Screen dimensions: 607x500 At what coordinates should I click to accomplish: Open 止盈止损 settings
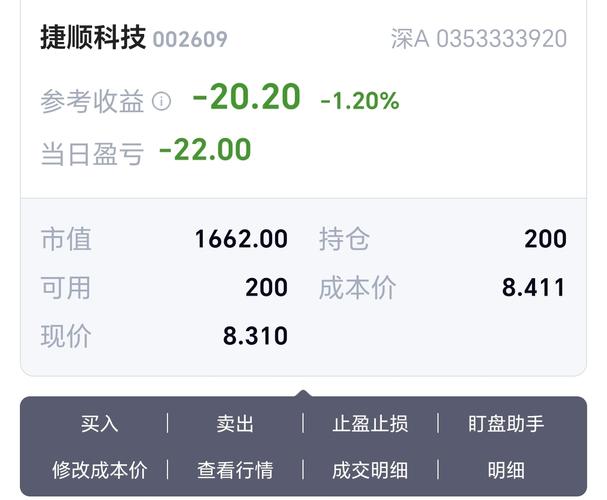[370, 424]
